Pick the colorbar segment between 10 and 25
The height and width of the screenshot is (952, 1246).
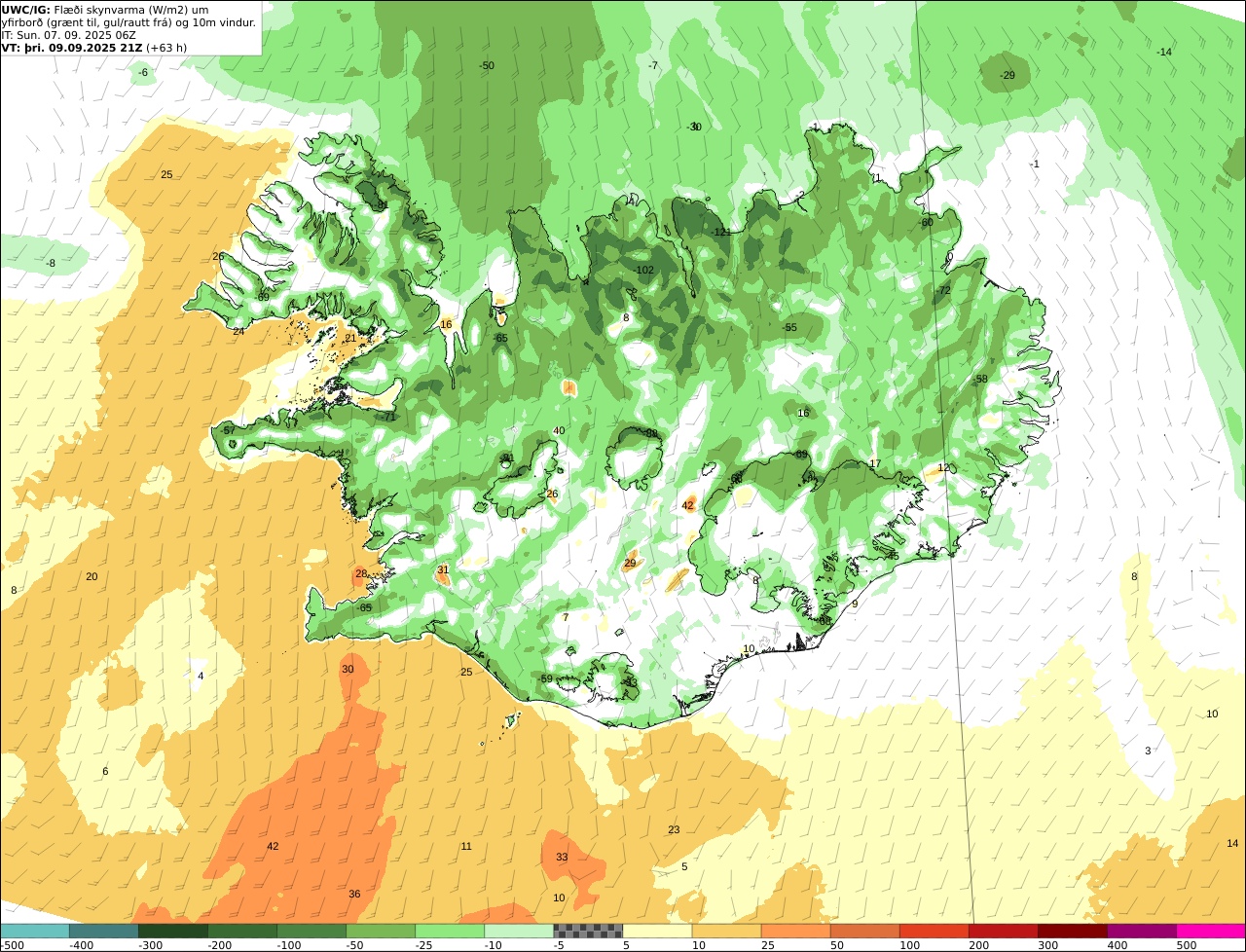(726, 932)
